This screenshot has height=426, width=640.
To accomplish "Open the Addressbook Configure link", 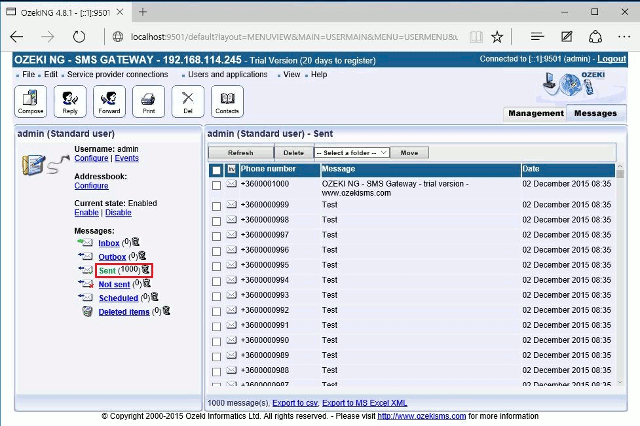I will tap(91, 186).
